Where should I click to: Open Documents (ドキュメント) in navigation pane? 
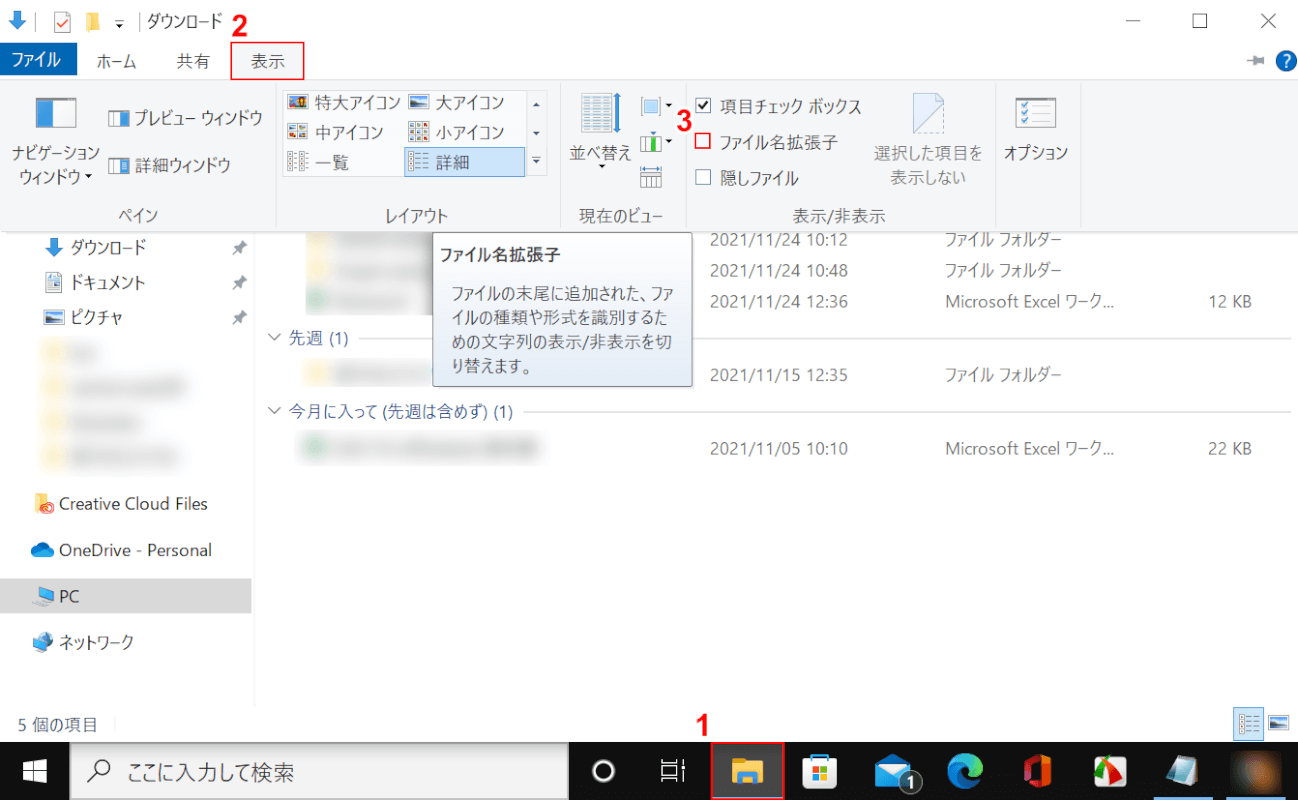click(96, 282)
